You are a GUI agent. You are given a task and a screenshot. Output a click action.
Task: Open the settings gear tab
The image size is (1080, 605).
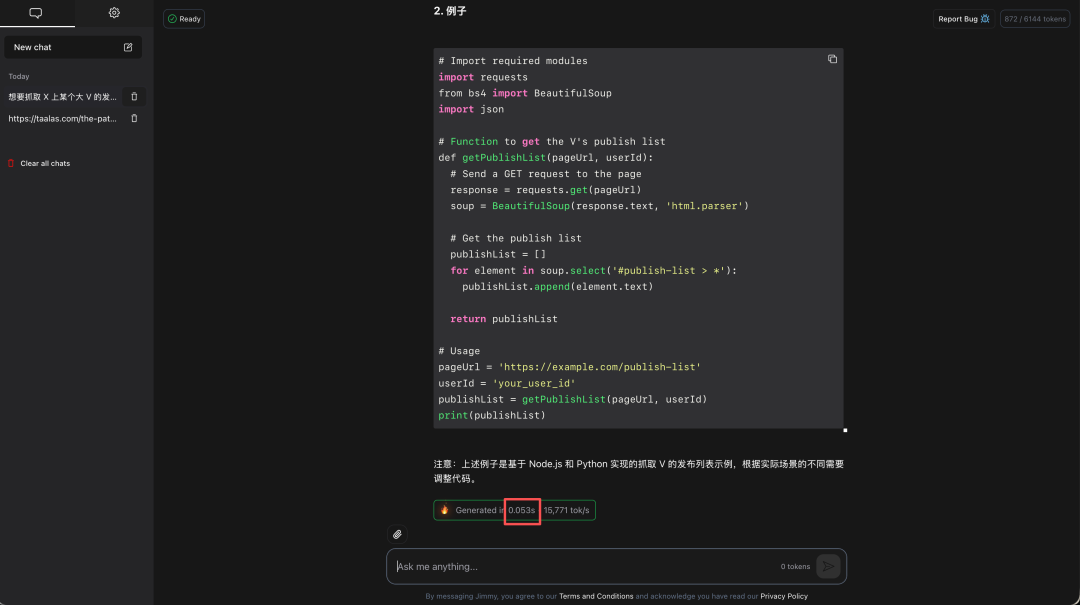point(113,13)
